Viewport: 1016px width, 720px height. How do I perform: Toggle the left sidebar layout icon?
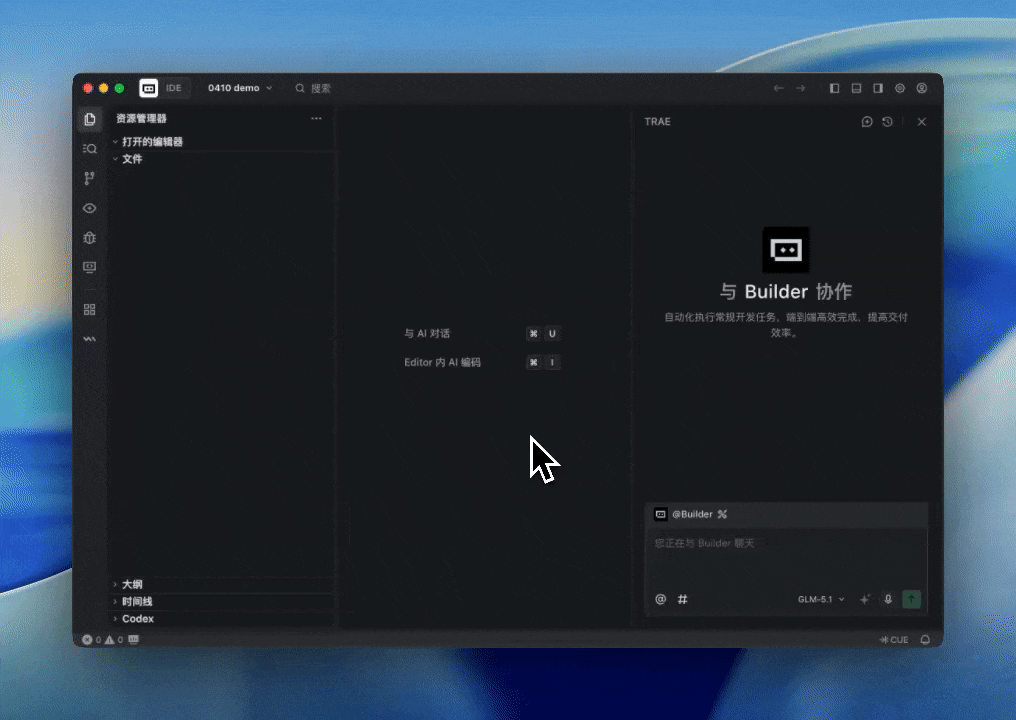pos(835,88)
